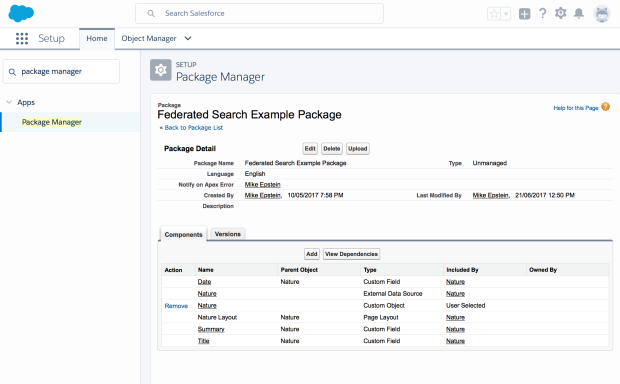Click the External Data Source type cell

pos(393,294)
